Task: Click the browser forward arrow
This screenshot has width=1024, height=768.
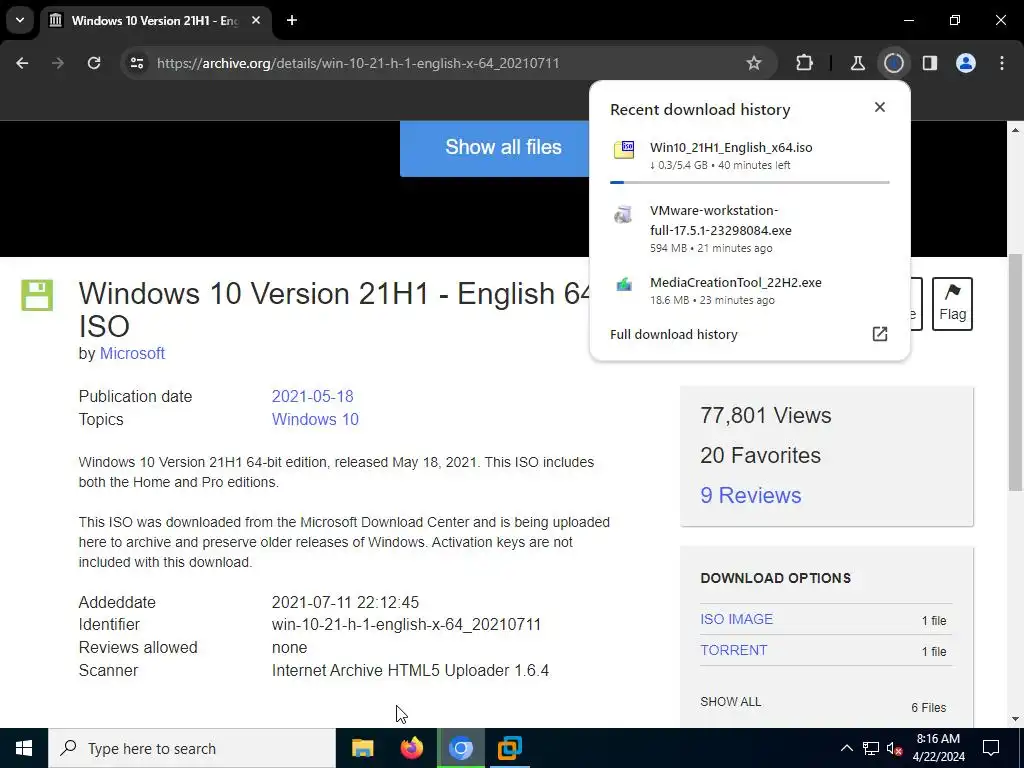Action: coord(58,63)
